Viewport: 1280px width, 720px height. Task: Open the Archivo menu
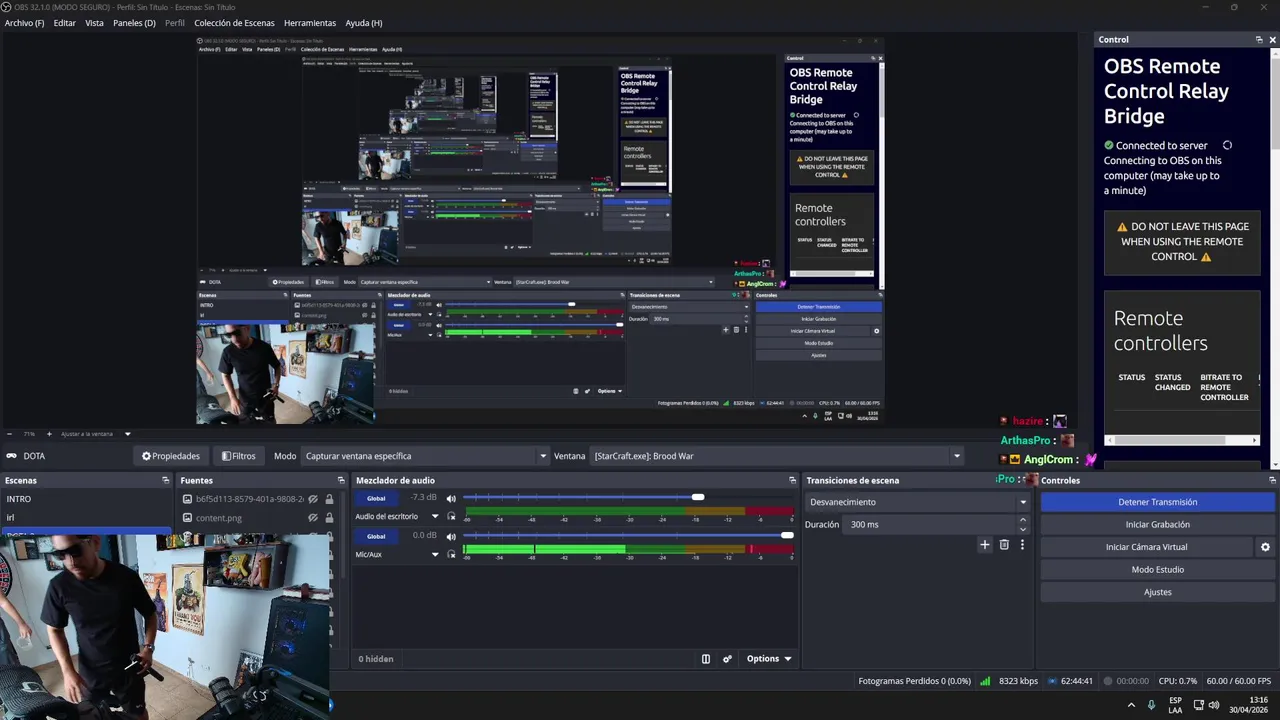[24, 23]
